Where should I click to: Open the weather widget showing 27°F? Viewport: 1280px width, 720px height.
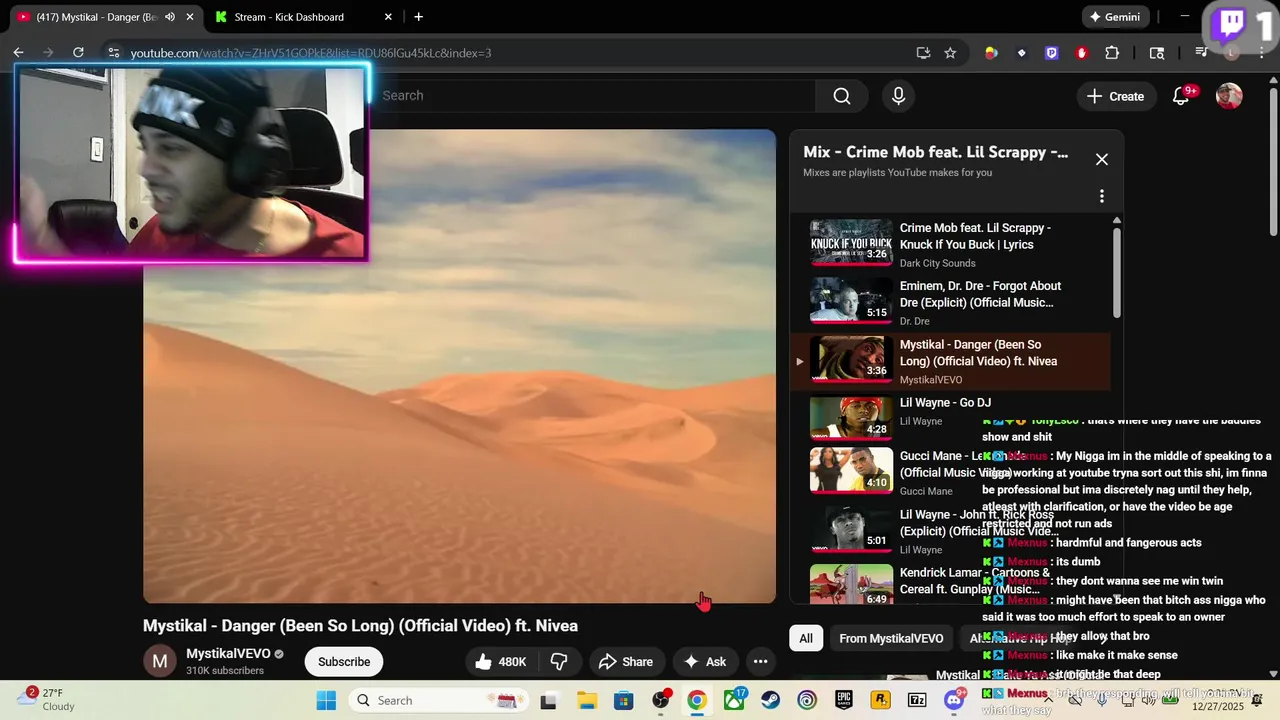click(x=46, y=699)
